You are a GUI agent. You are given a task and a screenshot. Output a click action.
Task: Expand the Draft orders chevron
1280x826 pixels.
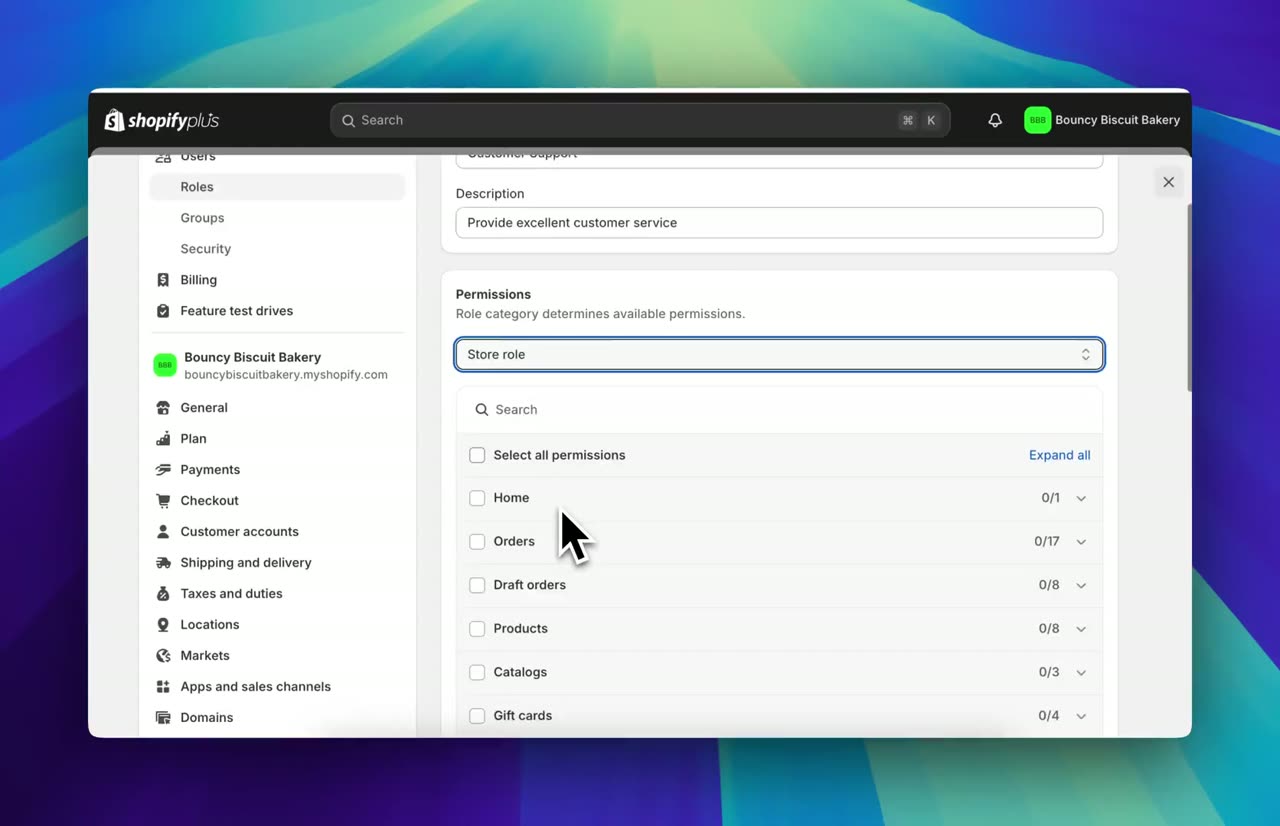pos(1081,585)
